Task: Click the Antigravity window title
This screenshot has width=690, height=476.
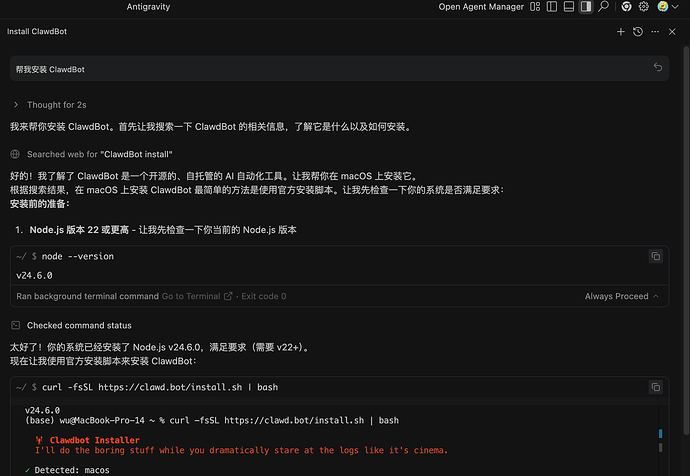Action: 148,7
